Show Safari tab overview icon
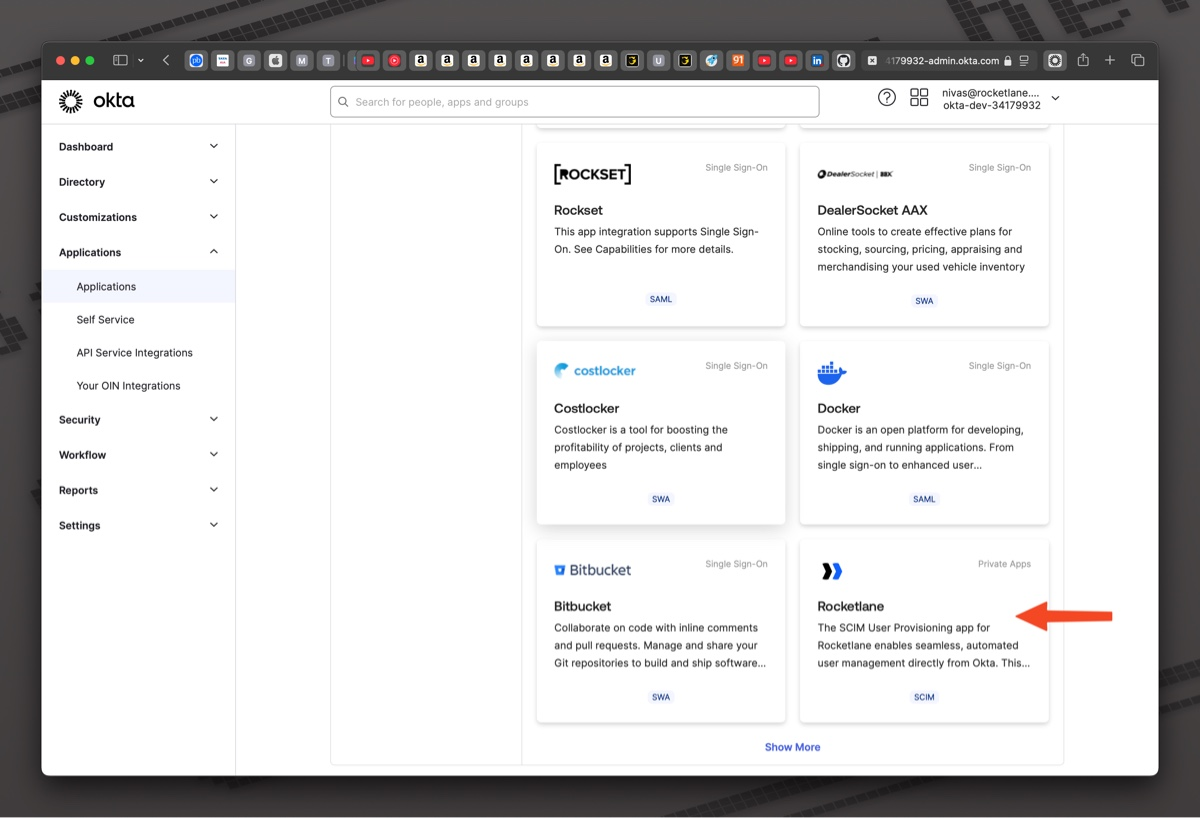Image resolution: width=1200 pixels, height=818 pixels. point(1137,61)
